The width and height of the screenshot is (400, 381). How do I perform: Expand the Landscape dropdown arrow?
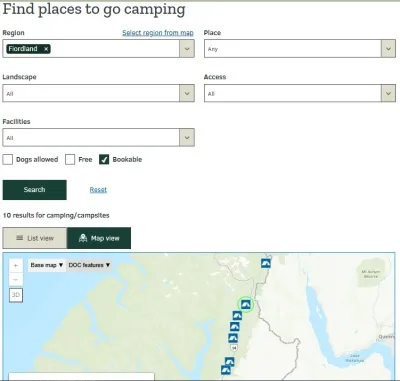coord(187,93)
